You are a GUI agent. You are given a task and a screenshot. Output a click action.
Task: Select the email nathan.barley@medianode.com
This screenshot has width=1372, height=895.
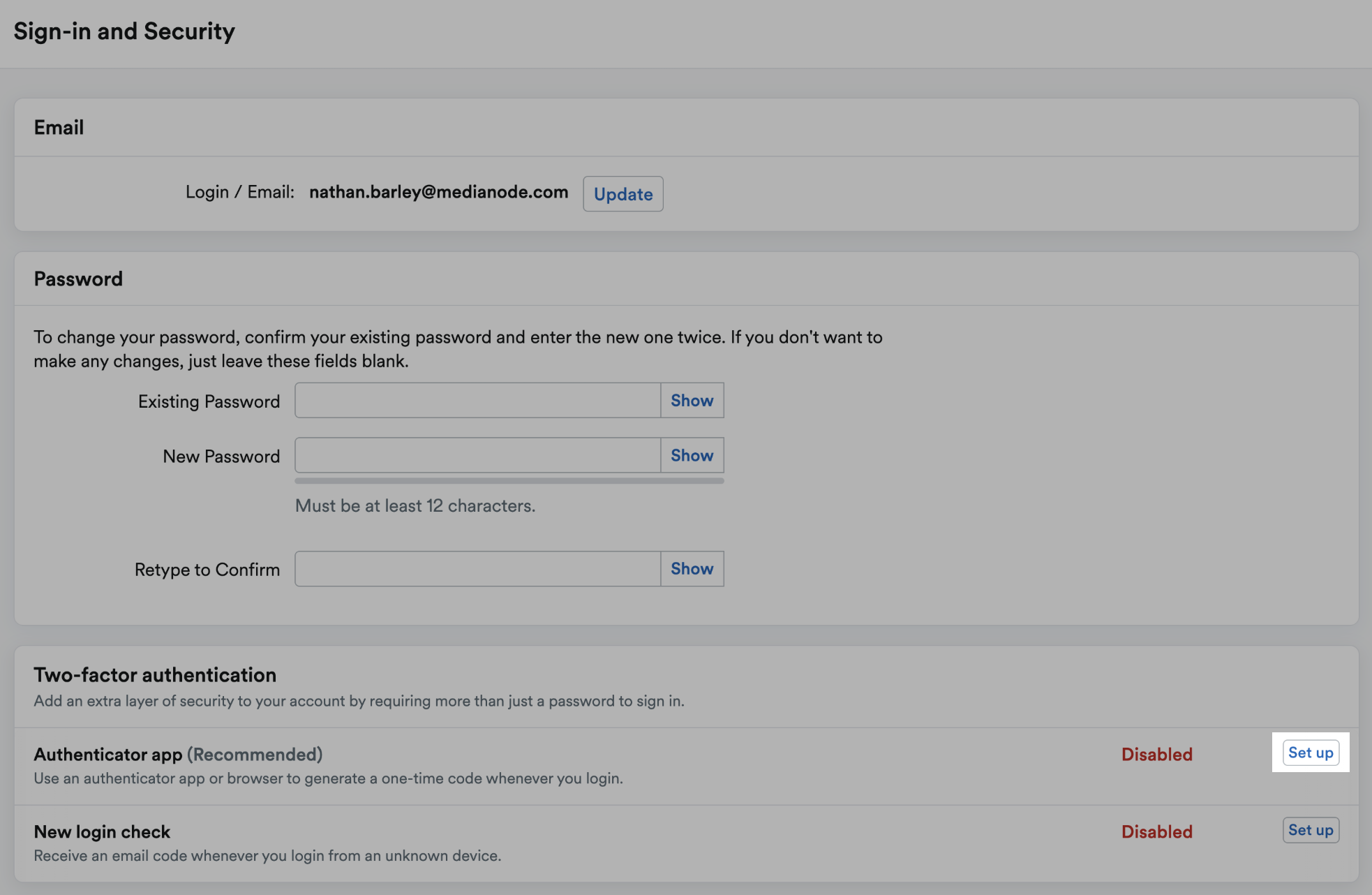(x=438, y=192)
